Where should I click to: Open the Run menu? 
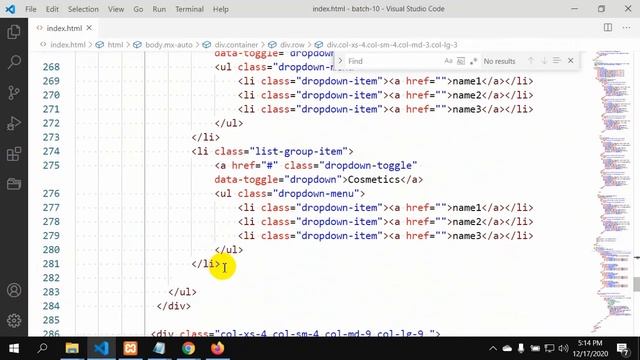[x=159, y=9]
